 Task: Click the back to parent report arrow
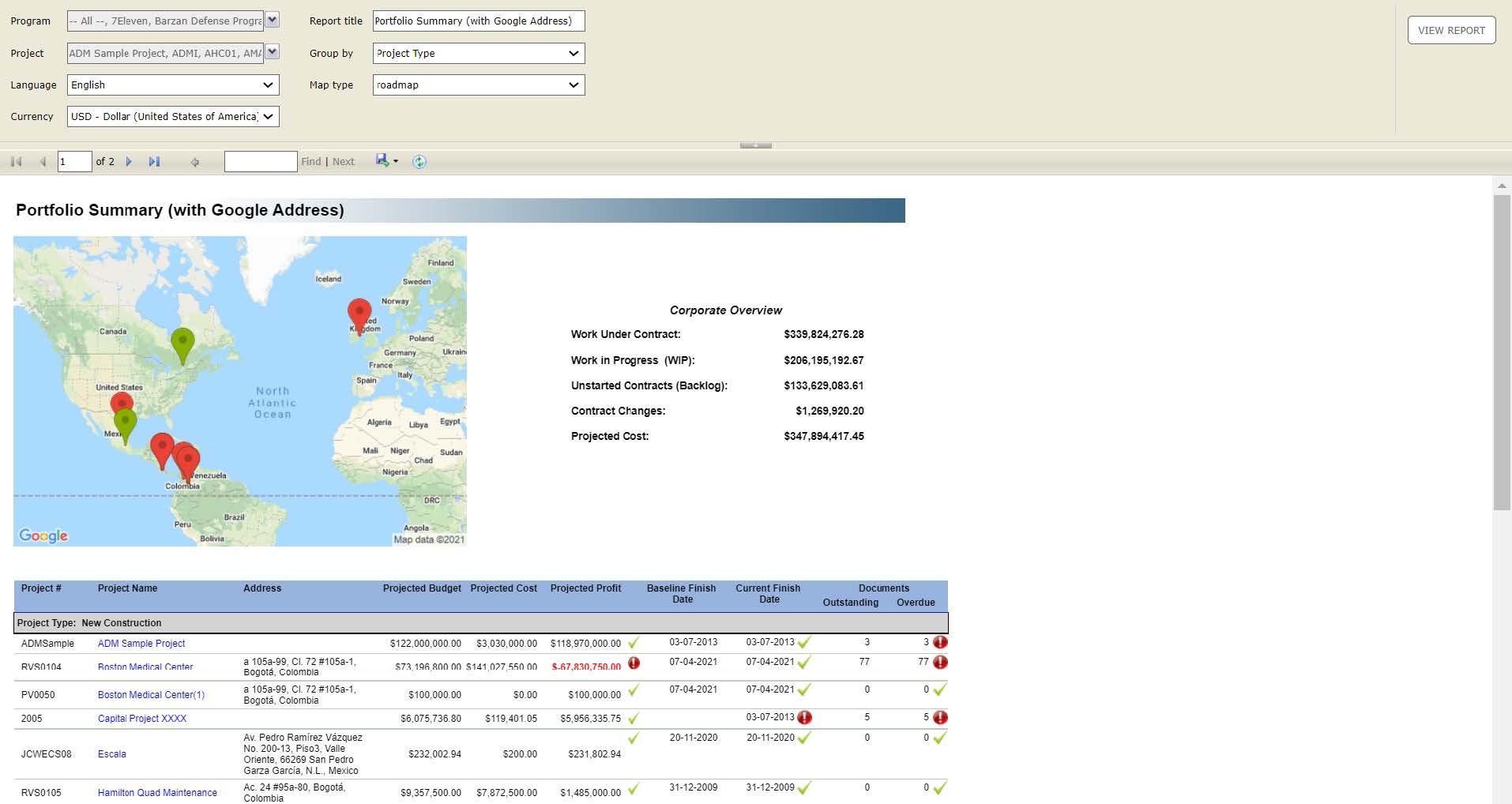[x=194, y=161]
